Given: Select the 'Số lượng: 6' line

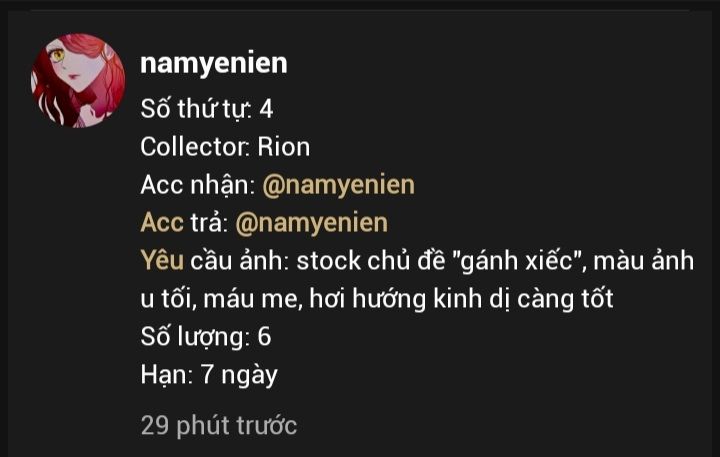Looking at the screenshot, I should coord(206,337).
